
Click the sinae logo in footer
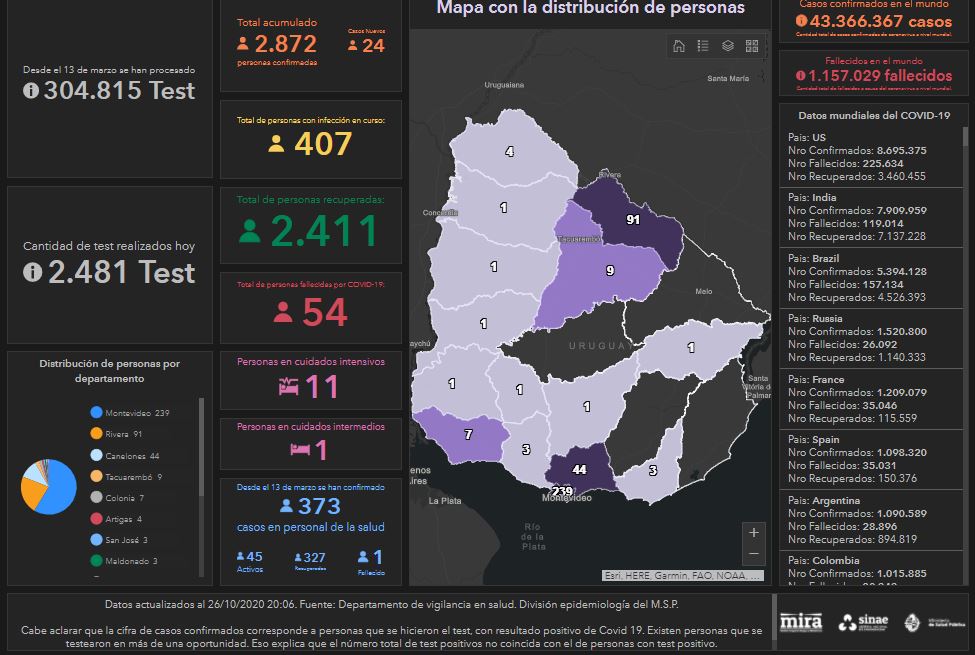click(860, 622)
